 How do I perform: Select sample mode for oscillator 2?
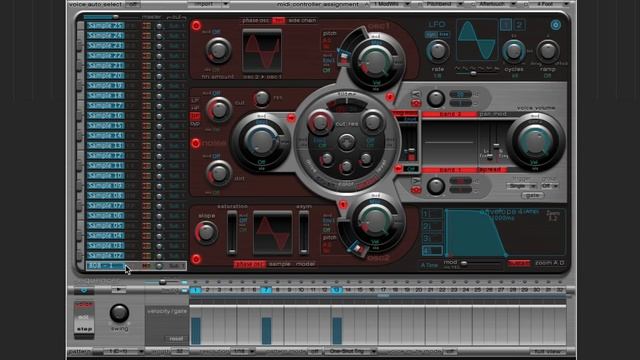tap(280, 264)
